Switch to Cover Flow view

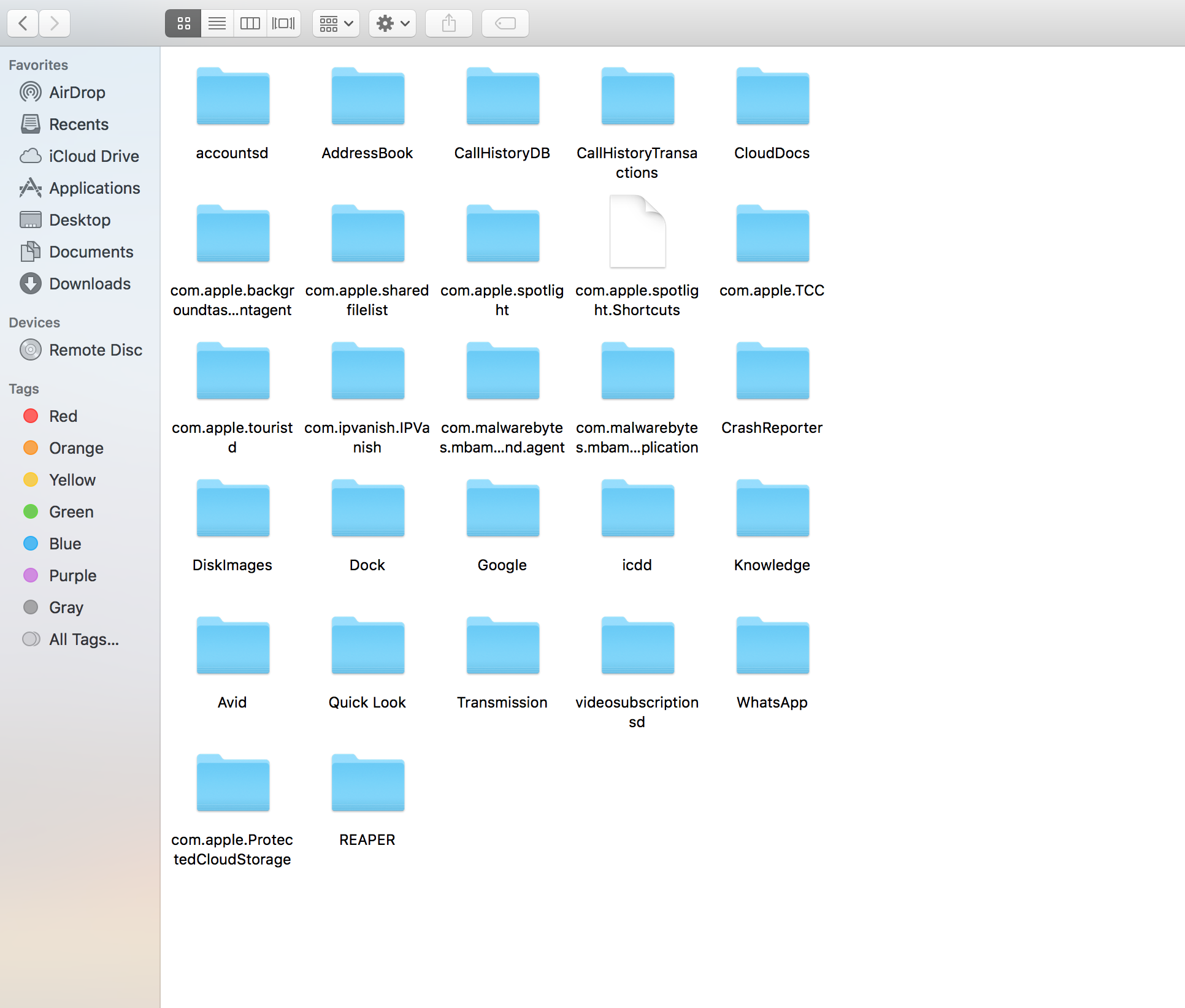click(283, 23)
